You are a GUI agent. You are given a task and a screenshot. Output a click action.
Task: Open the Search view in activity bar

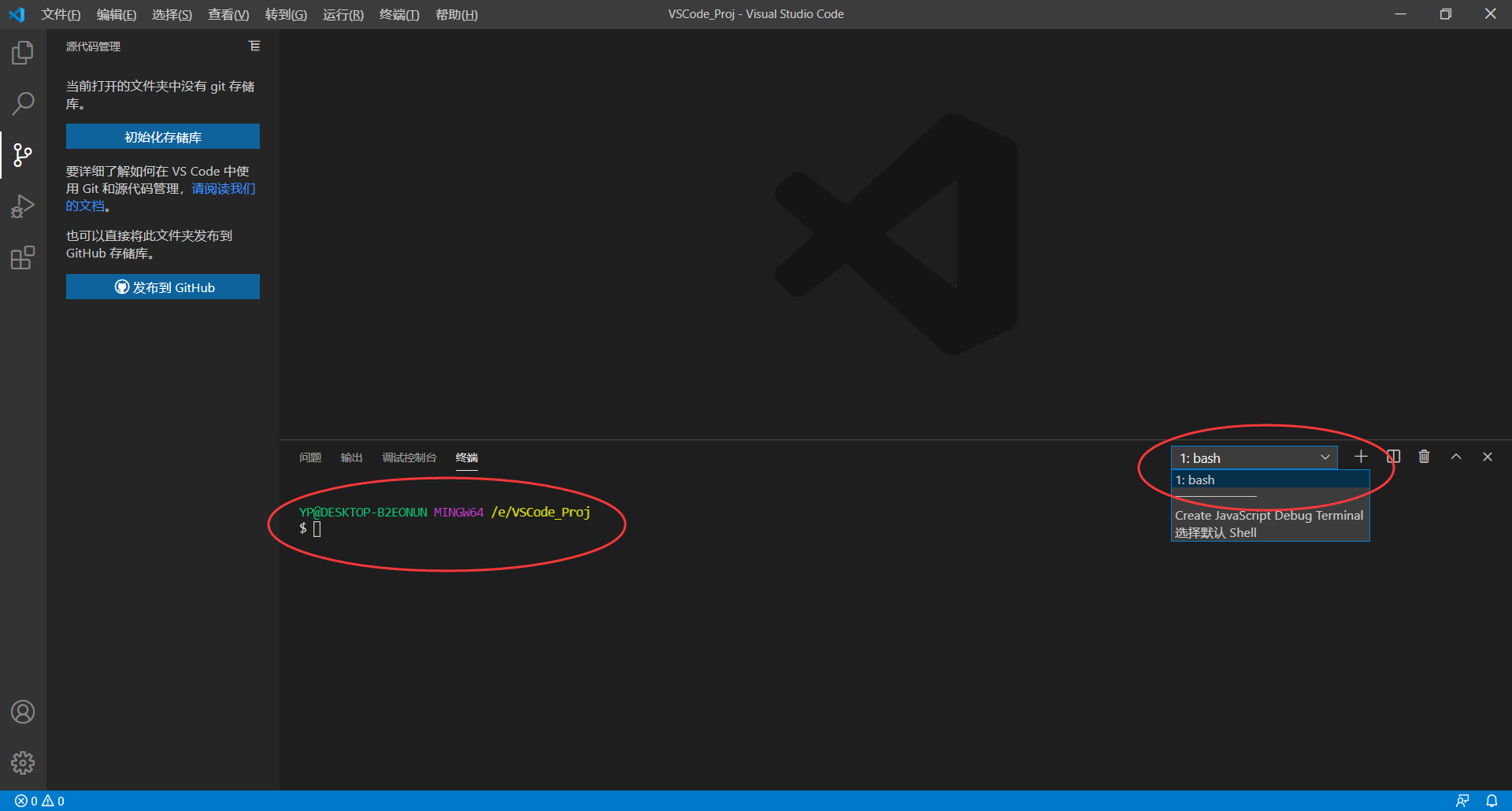[x=23, y=103]
